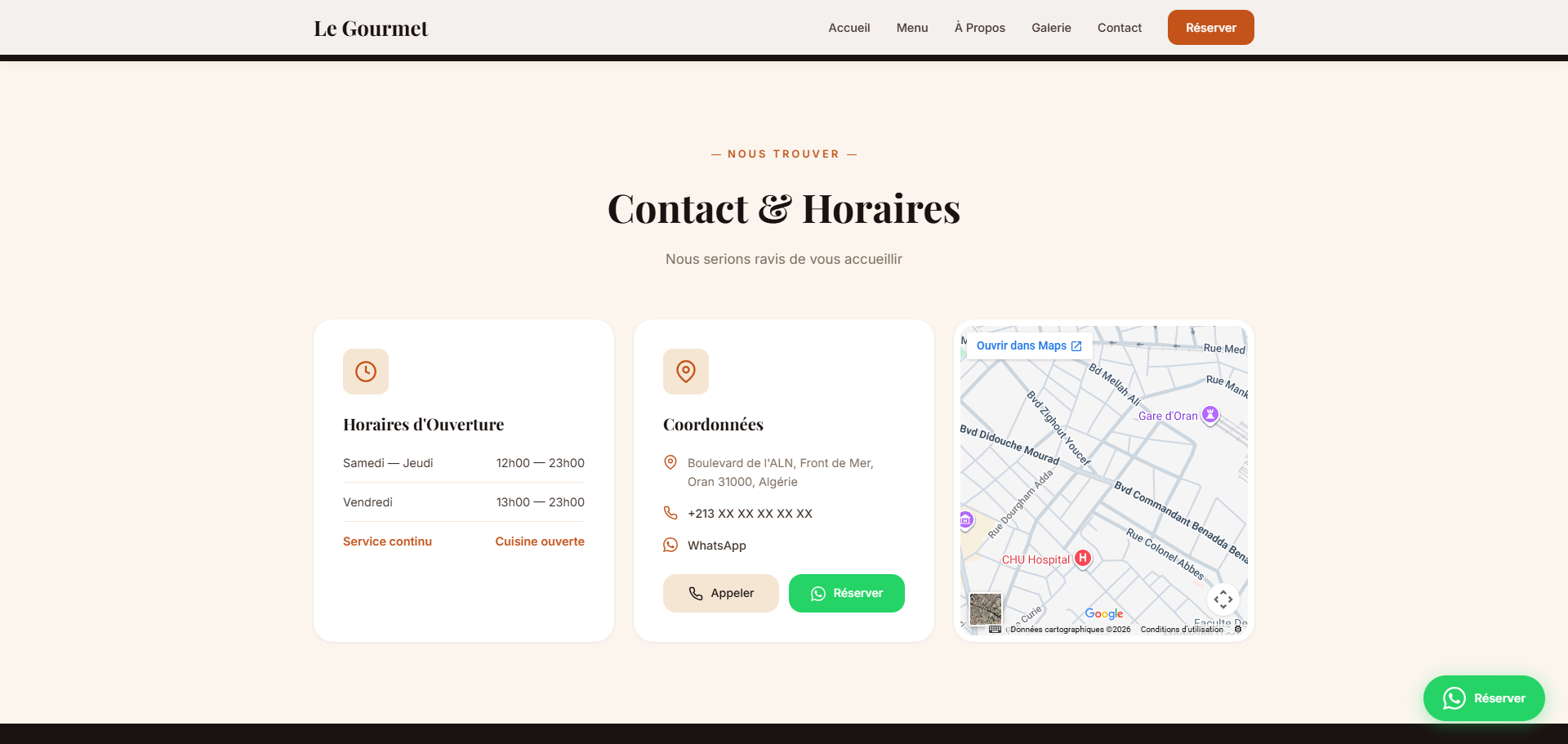Navigate to À Propos section
Screen dimensions: 1568x744
[x=979, y=28]
